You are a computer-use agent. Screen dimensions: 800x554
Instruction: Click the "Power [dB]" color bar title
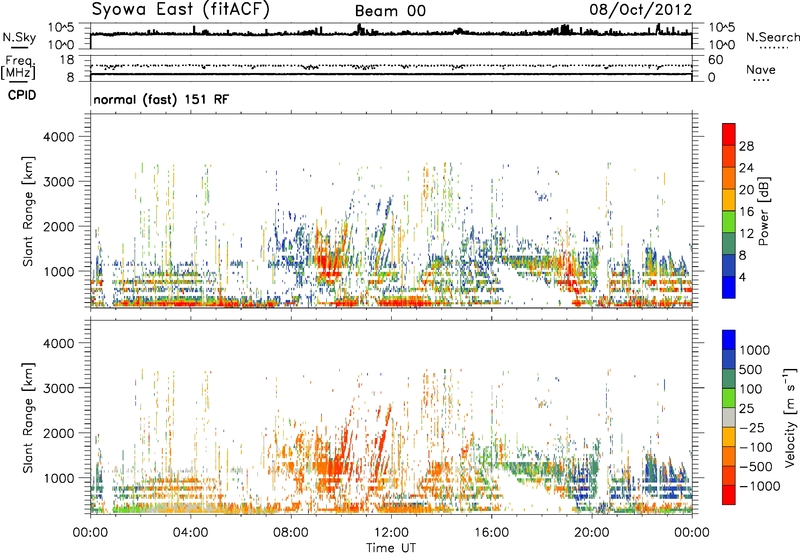(764, 211)
